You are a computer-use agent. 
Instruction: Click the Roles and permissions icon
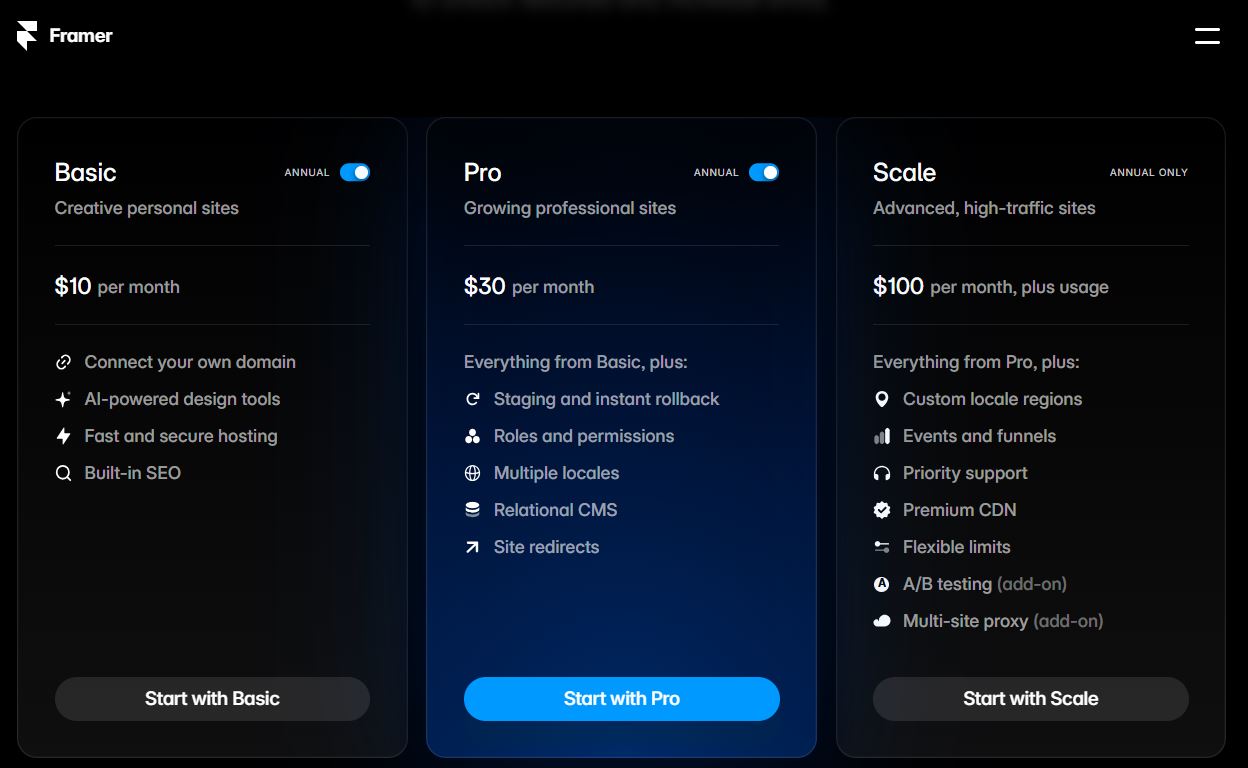click(x=473, y=436)
